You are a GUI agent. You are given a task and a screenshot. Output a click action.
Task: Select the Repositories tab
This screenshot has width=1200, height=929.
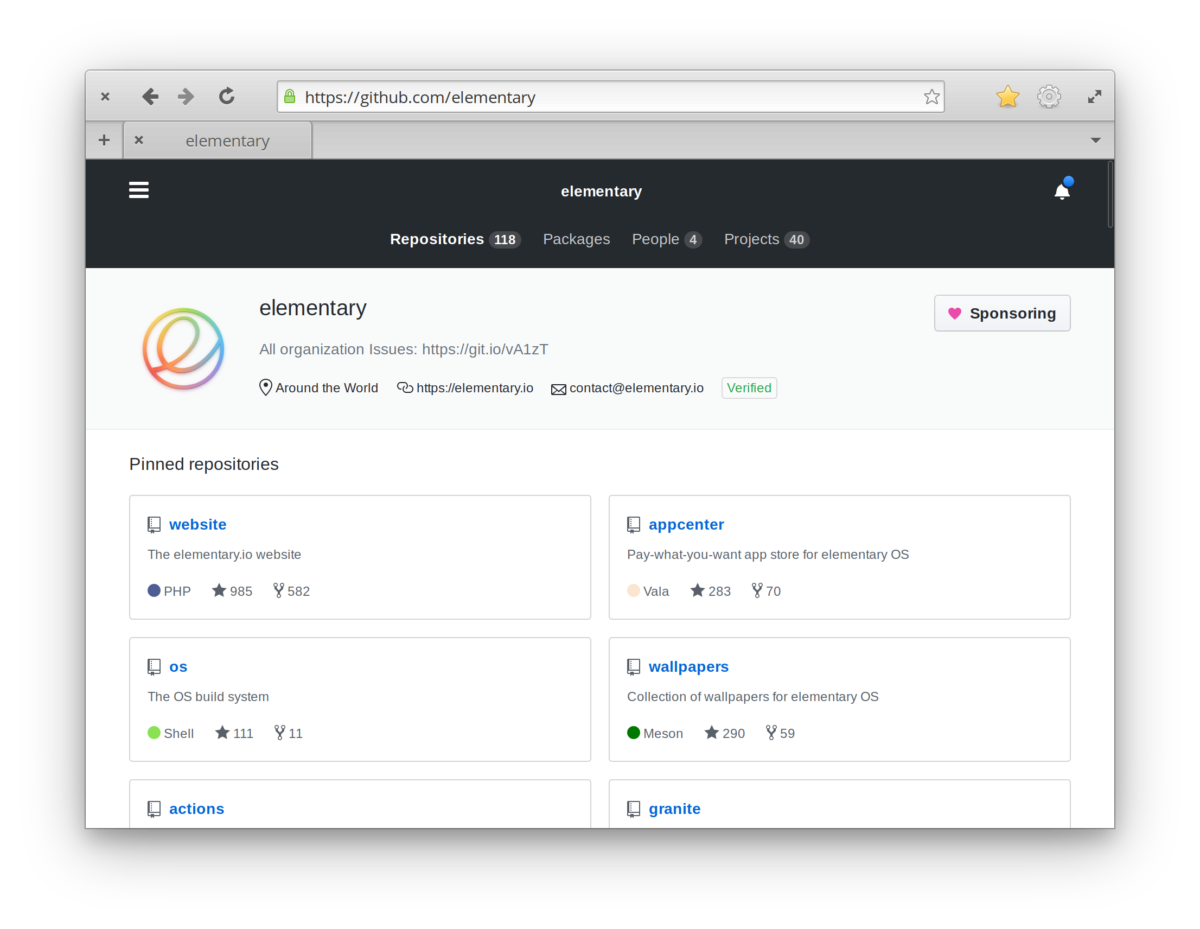[x=455, y=239]
